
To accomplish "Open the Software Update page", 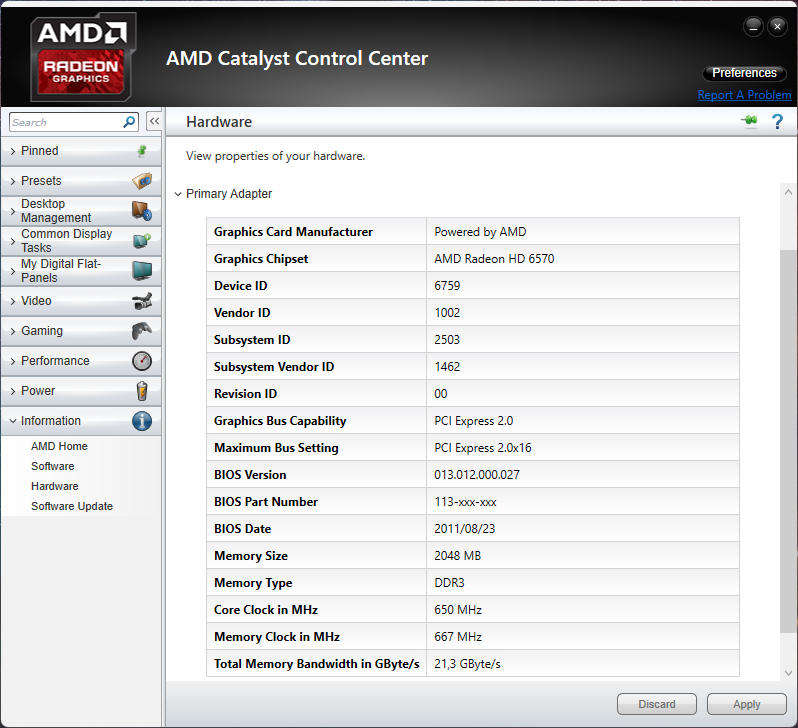I will click(72, 506).
